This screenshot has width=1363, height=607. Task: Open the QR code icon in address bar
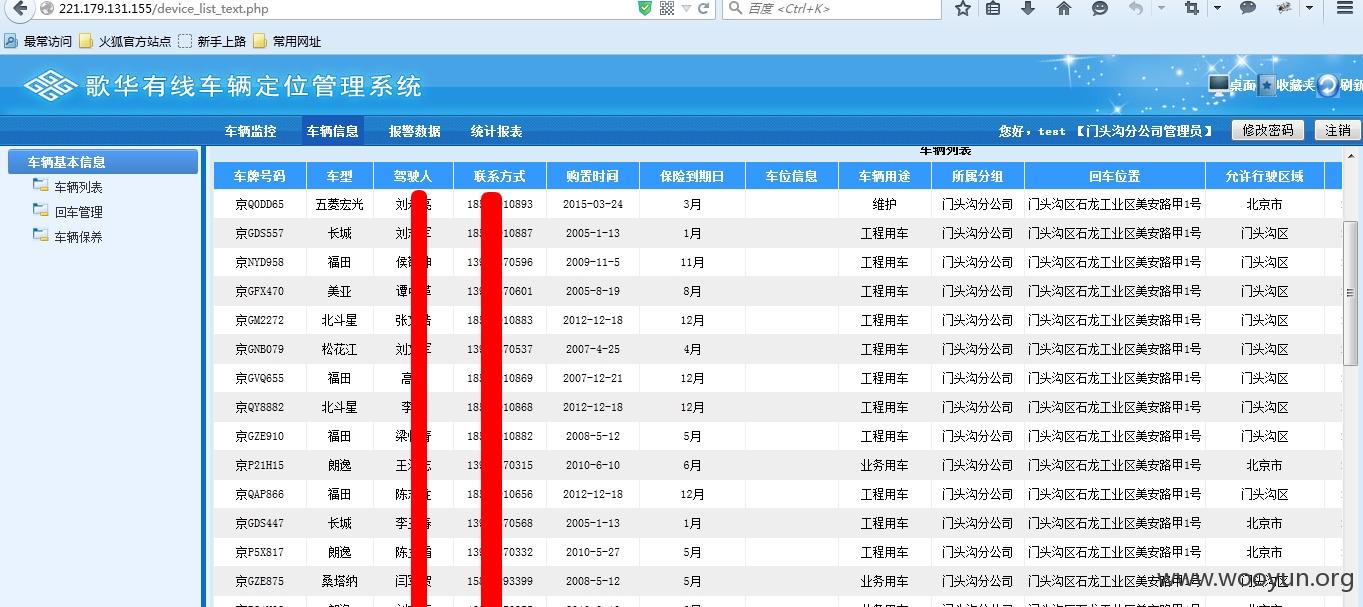pyautogui.click(x=667, y=8)
